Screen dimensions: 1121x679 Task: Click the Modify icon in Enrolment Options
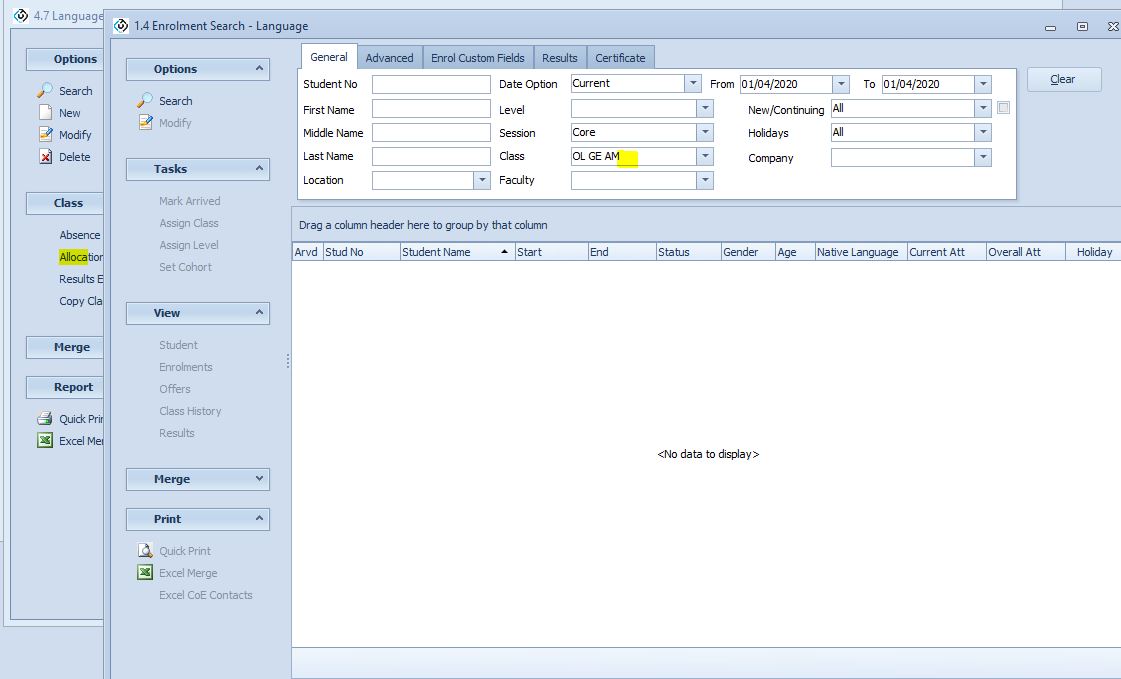[x=145, y=123]
